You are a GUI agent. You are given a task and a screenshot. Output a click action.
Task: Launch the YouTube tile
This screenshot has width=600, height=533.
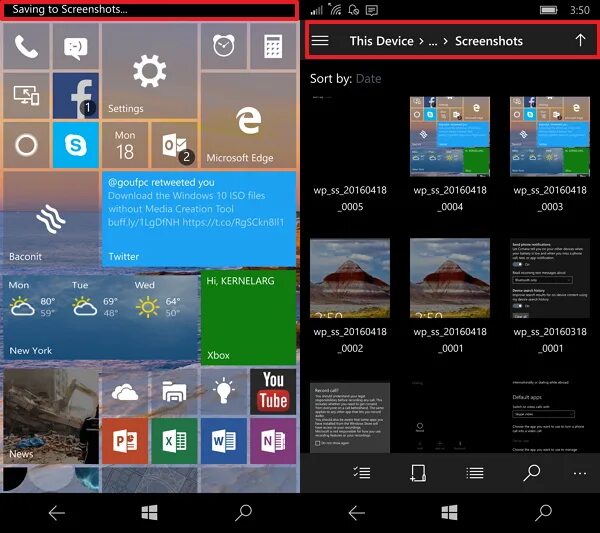[x=273, y=392]
